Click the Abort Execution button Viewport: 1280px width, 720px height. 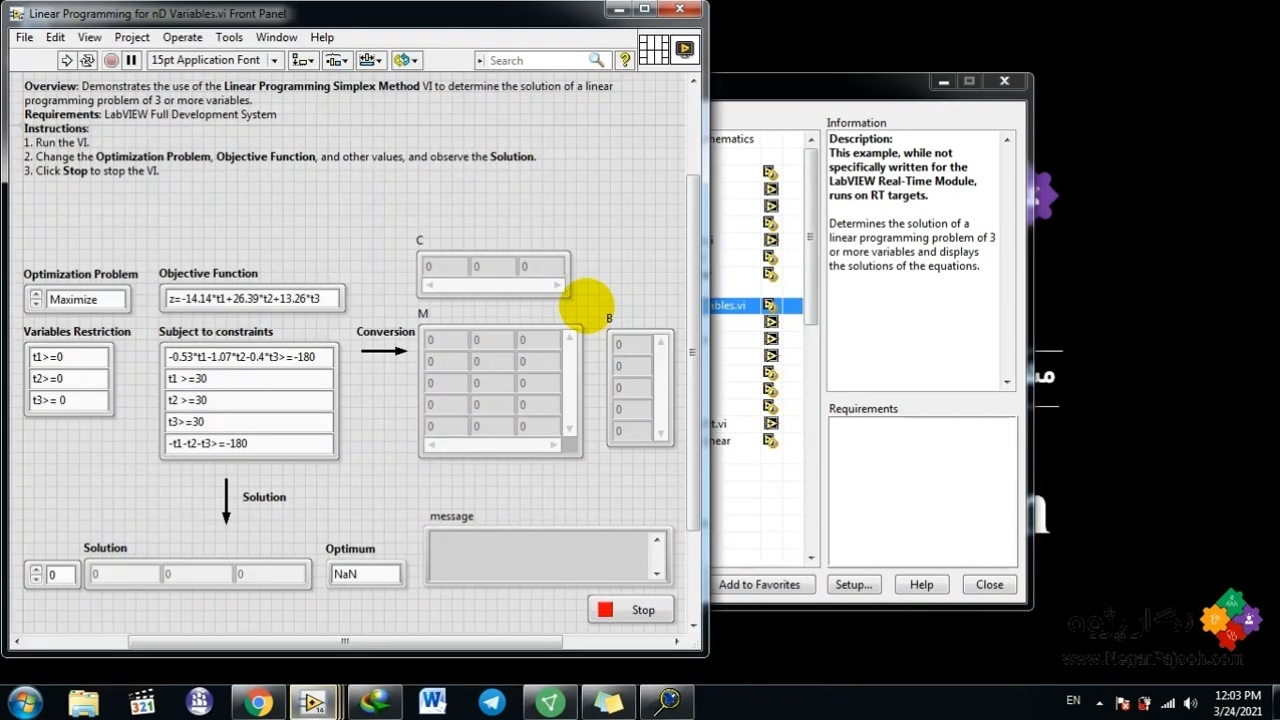(111, 61)
